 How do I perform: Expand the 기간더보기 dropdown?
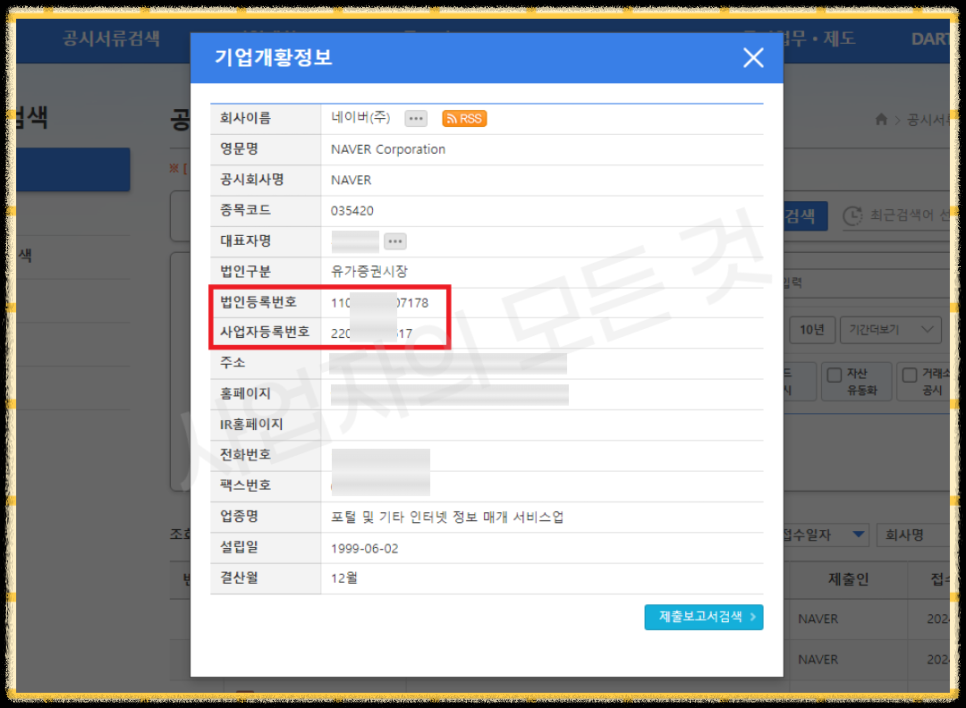(x=890, y=330)
